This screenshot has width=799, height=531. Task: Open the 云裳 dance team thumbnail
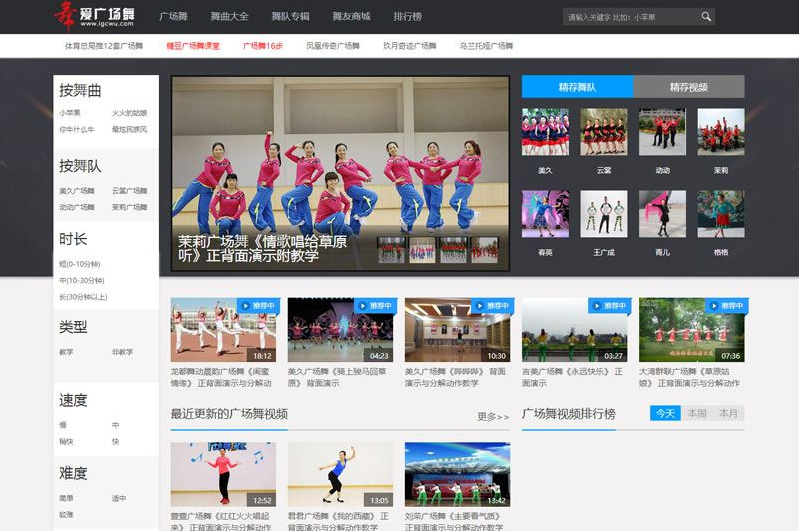click(604, 131)
